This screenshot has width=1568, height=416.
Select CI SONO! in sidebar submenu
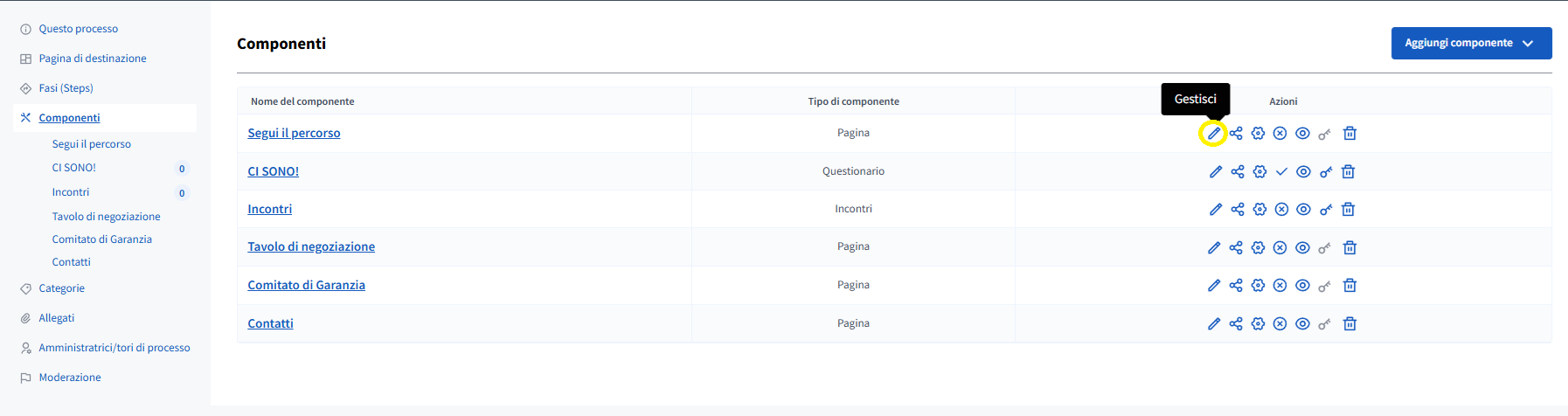[x=73, y=168]
